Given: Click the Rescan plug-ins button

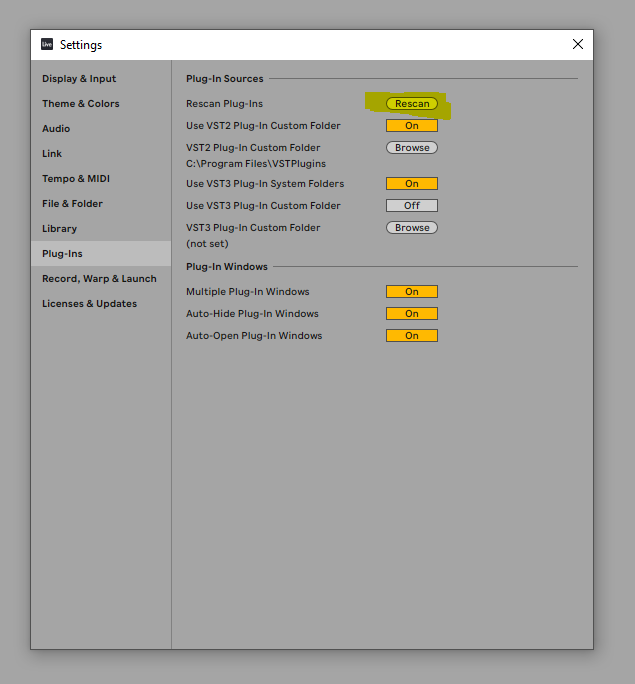Looking at the screenshot, I should pos(412,103).
